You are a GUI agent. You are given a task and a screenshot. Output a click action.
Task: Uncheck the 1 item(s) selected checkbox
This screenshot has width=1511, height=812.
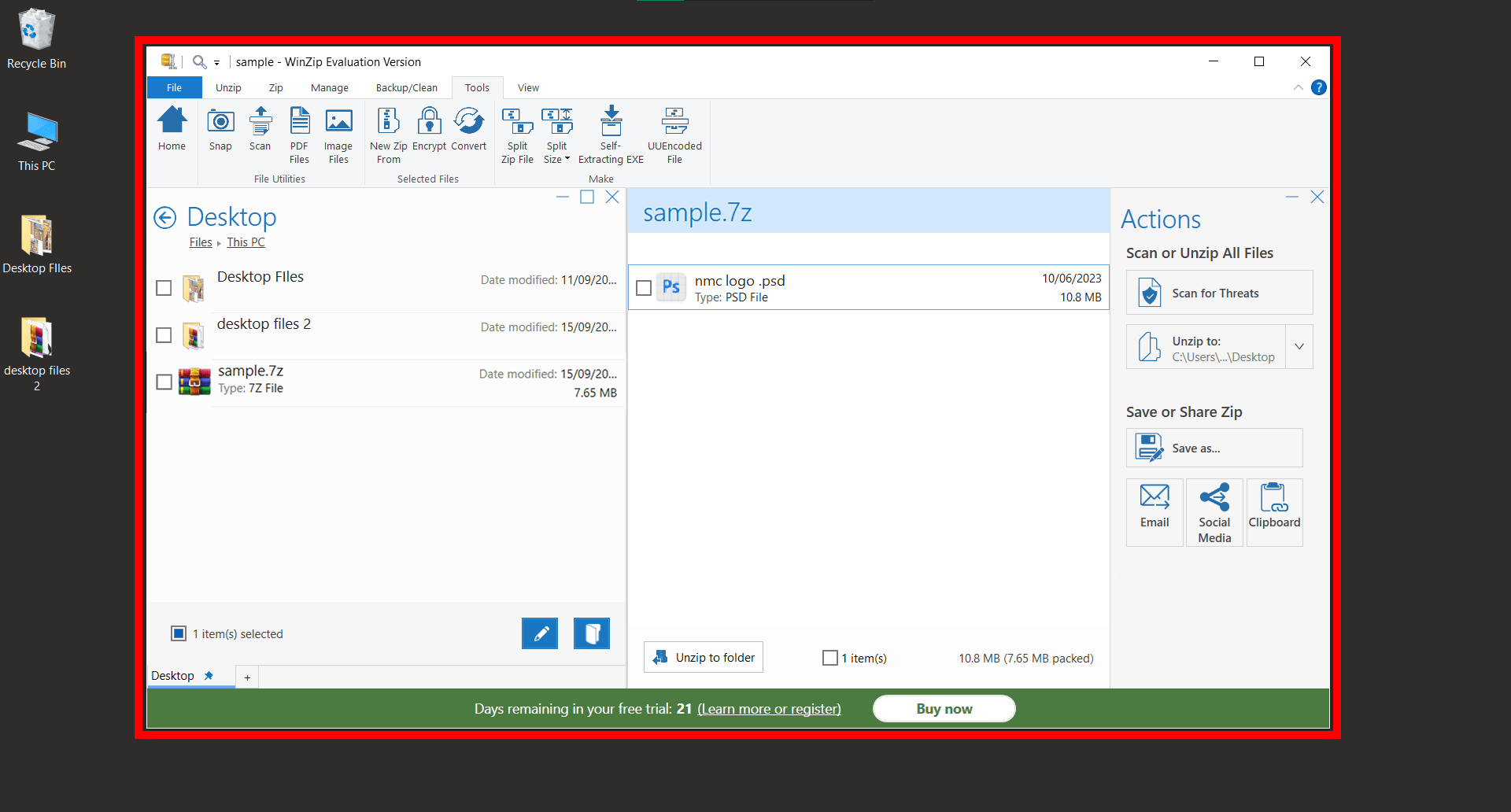179,633
